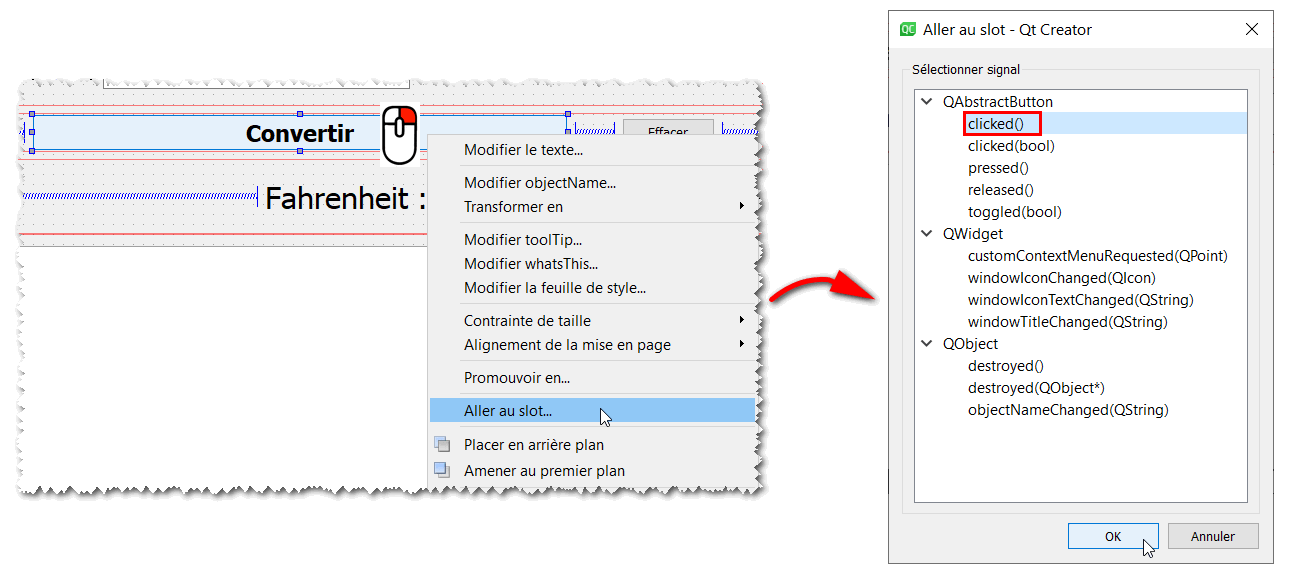The height and width of the screenshot is (573, 1291).
Task: Click the Qt Creator logo icon in dialog title
Action: click(908, 30)
